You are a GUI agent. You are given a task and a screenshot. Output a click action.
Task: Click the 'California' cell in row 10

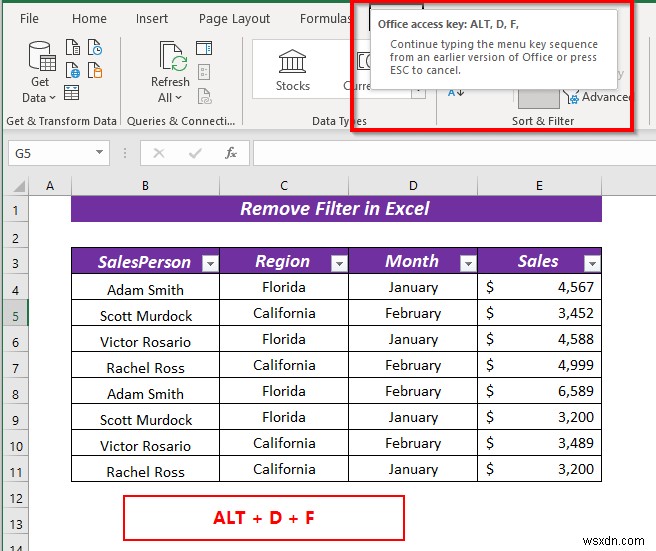pyautogui.click(x=284, y=443)
